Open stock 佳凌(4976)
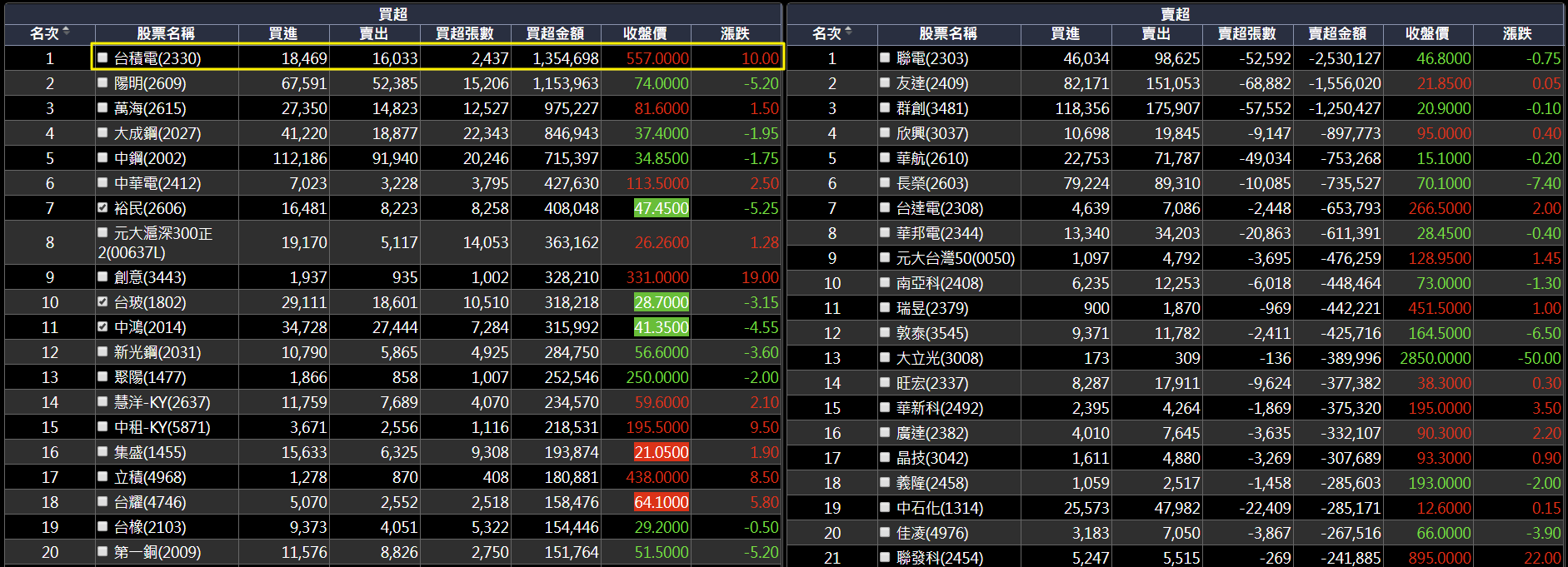 coord(932,533)
